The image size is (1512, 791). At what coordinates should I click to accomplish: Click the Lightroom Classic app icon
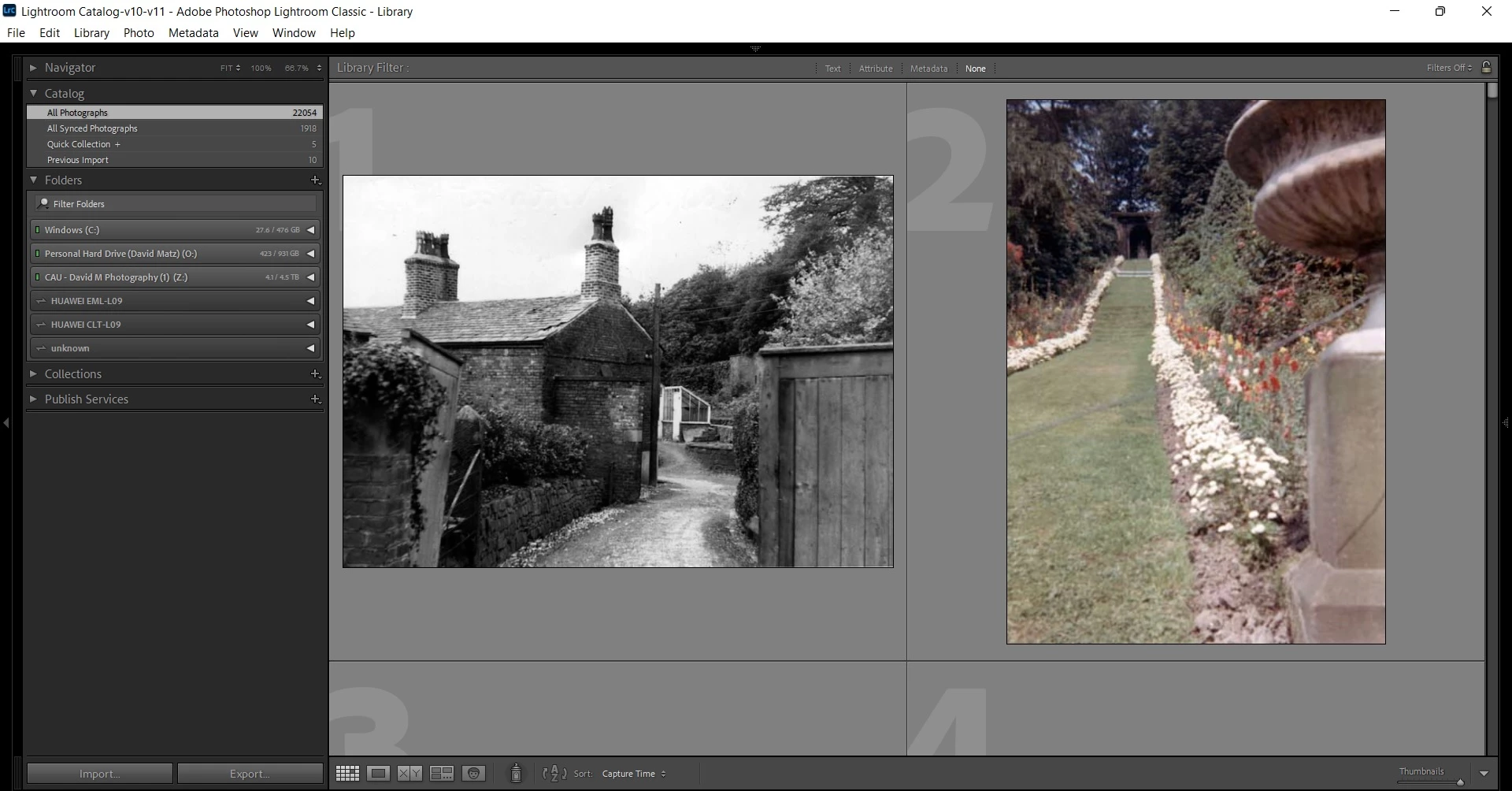[x=9, y=11]
